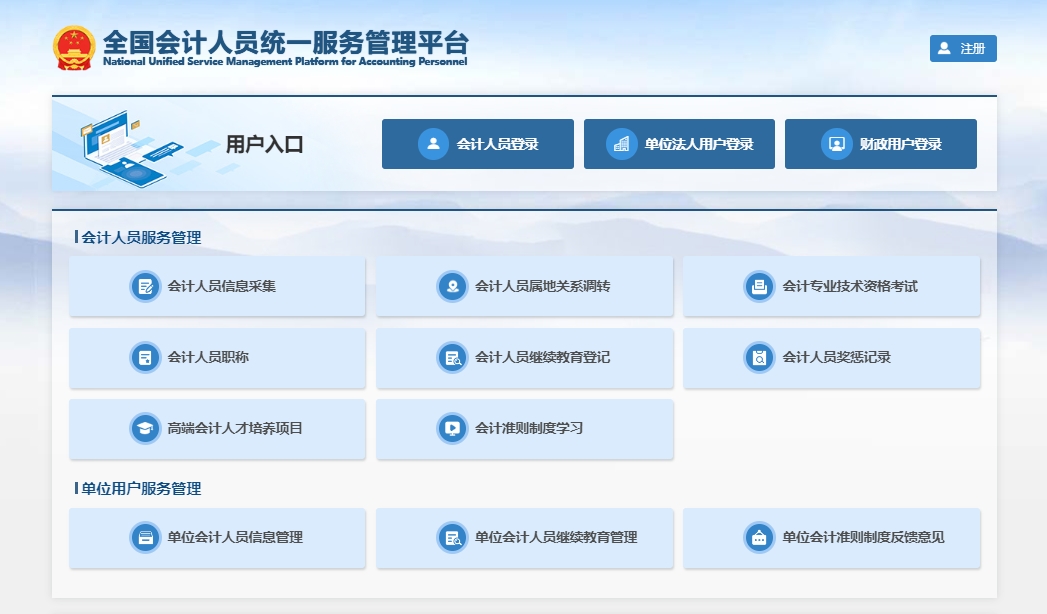This screenshot has height=614, width=1047.
Task: Click the 单位会计准则制度反馈意见 icon
Action: click(759, 538)
